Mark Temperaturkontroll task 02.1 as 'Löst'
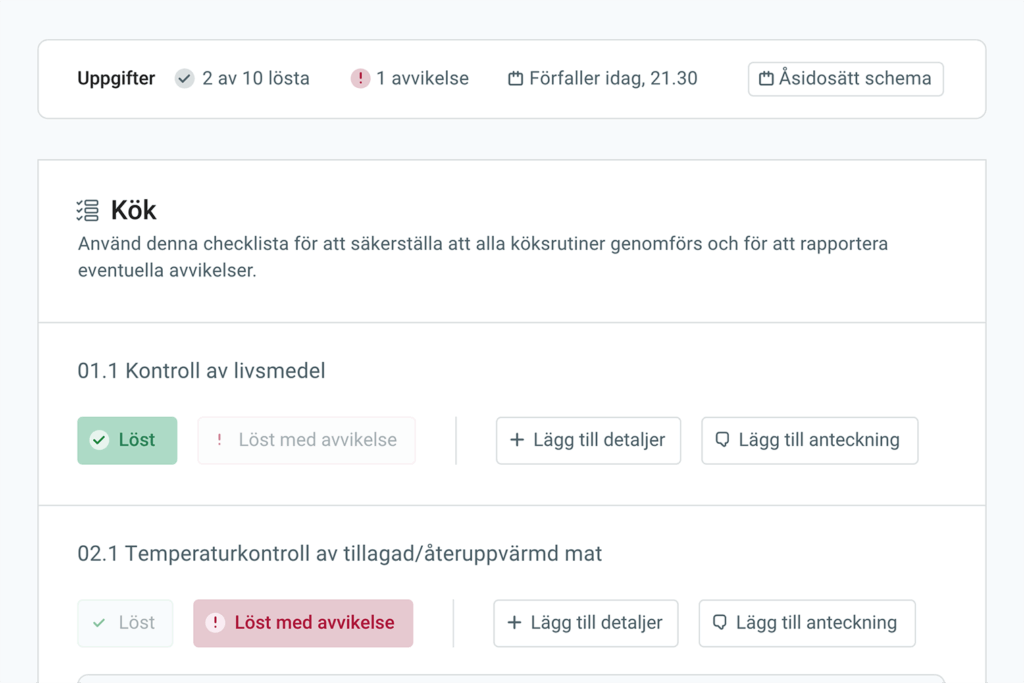This screenshot has width=1024, height=683. click(x=125, y=623)
